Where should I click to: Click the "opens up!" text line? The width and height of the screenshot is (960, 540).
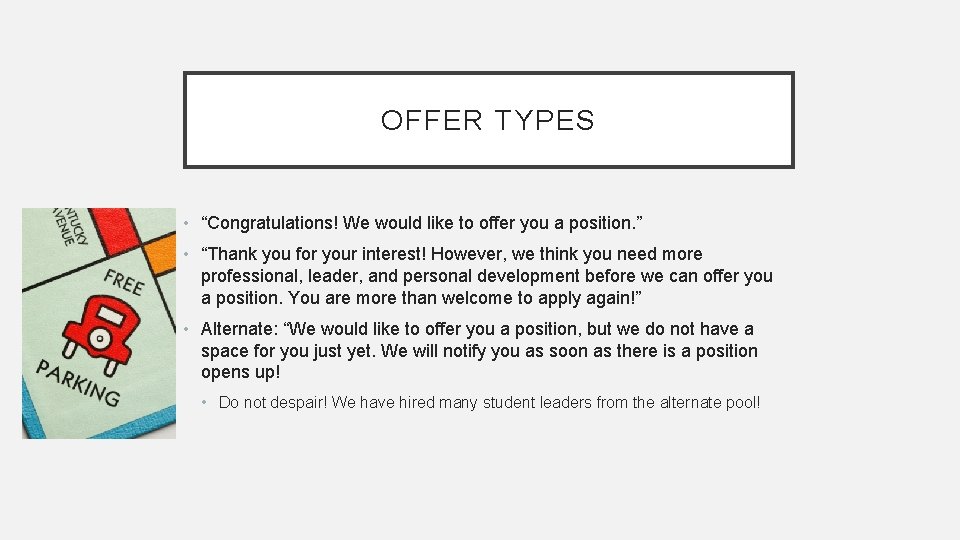(241, 373)
